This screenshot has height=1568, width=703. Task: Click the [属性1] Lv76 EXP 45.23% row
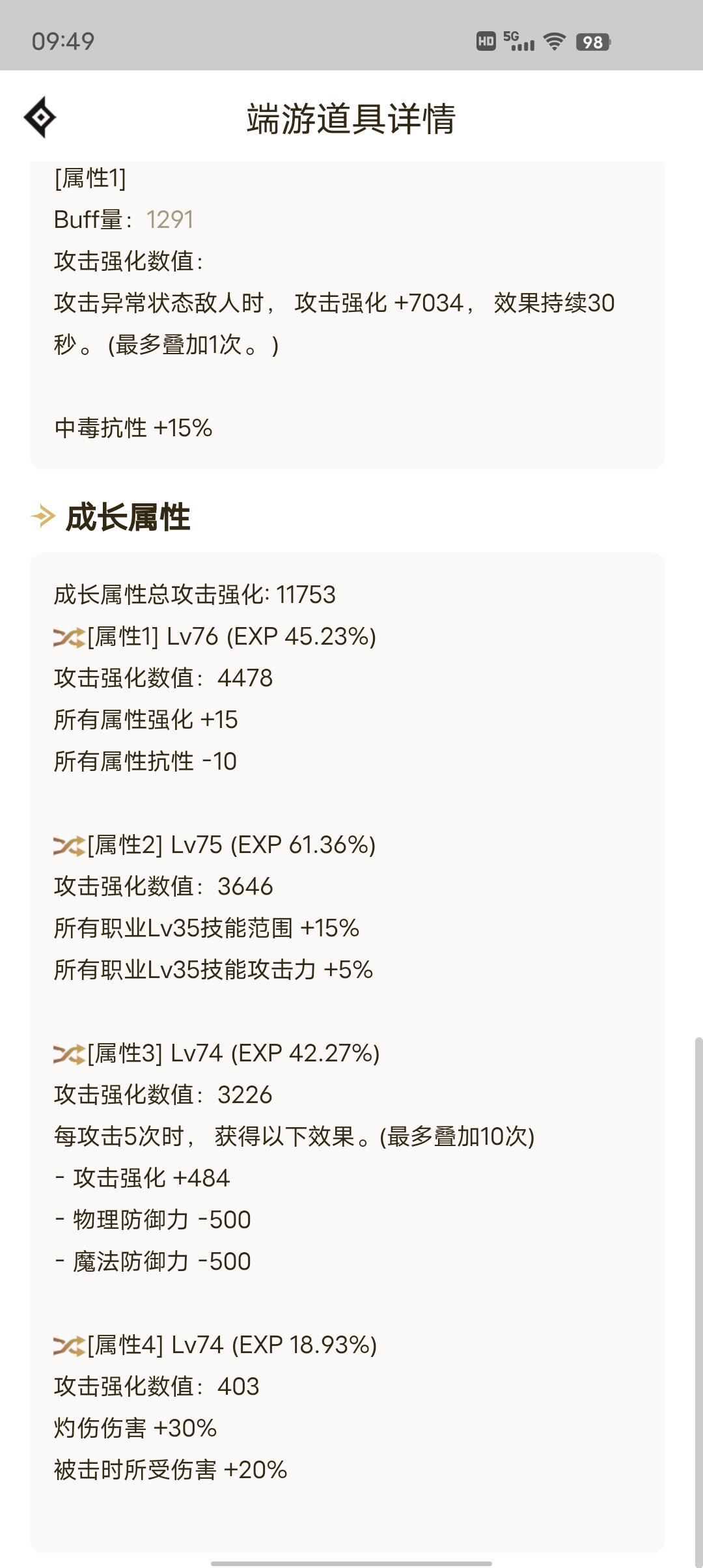click(215, 637)
